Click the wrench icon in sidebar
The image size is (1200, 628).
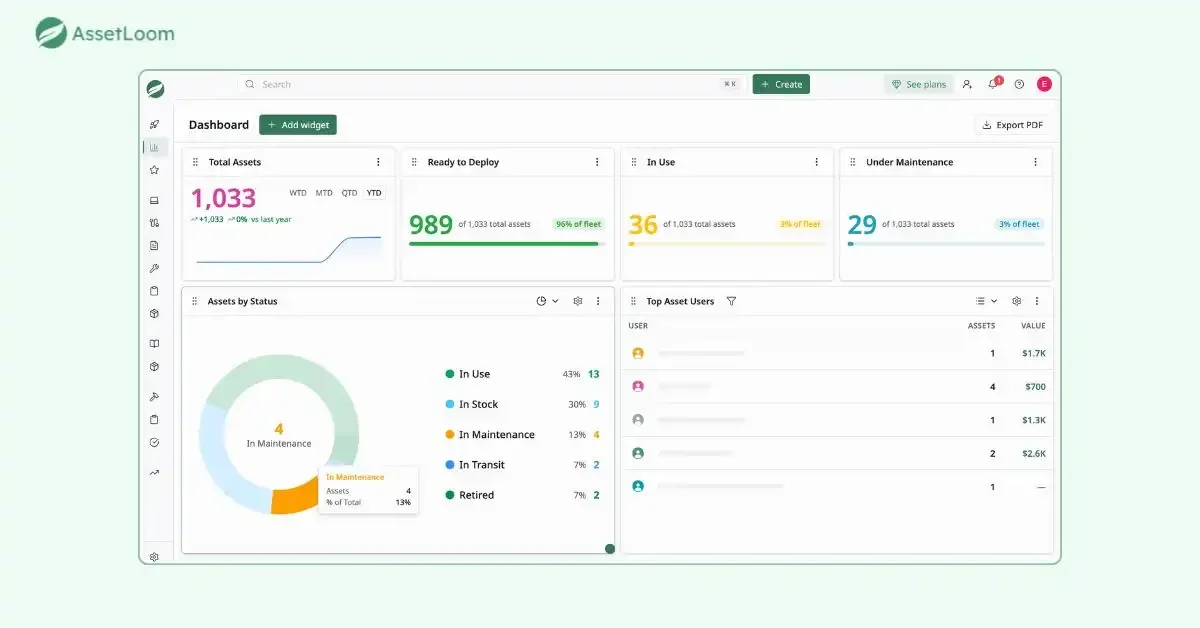click(154, 268)
